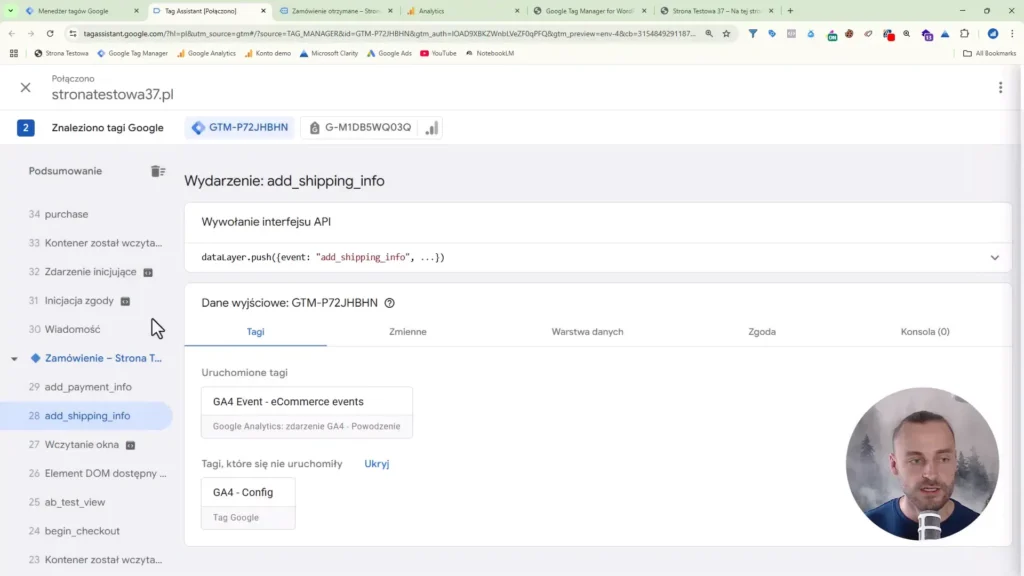Click the badge icon beside Wczytanie okna
Image resolution: width=1024 pixels, height=576 pixels.
click(x=131, y=445)
